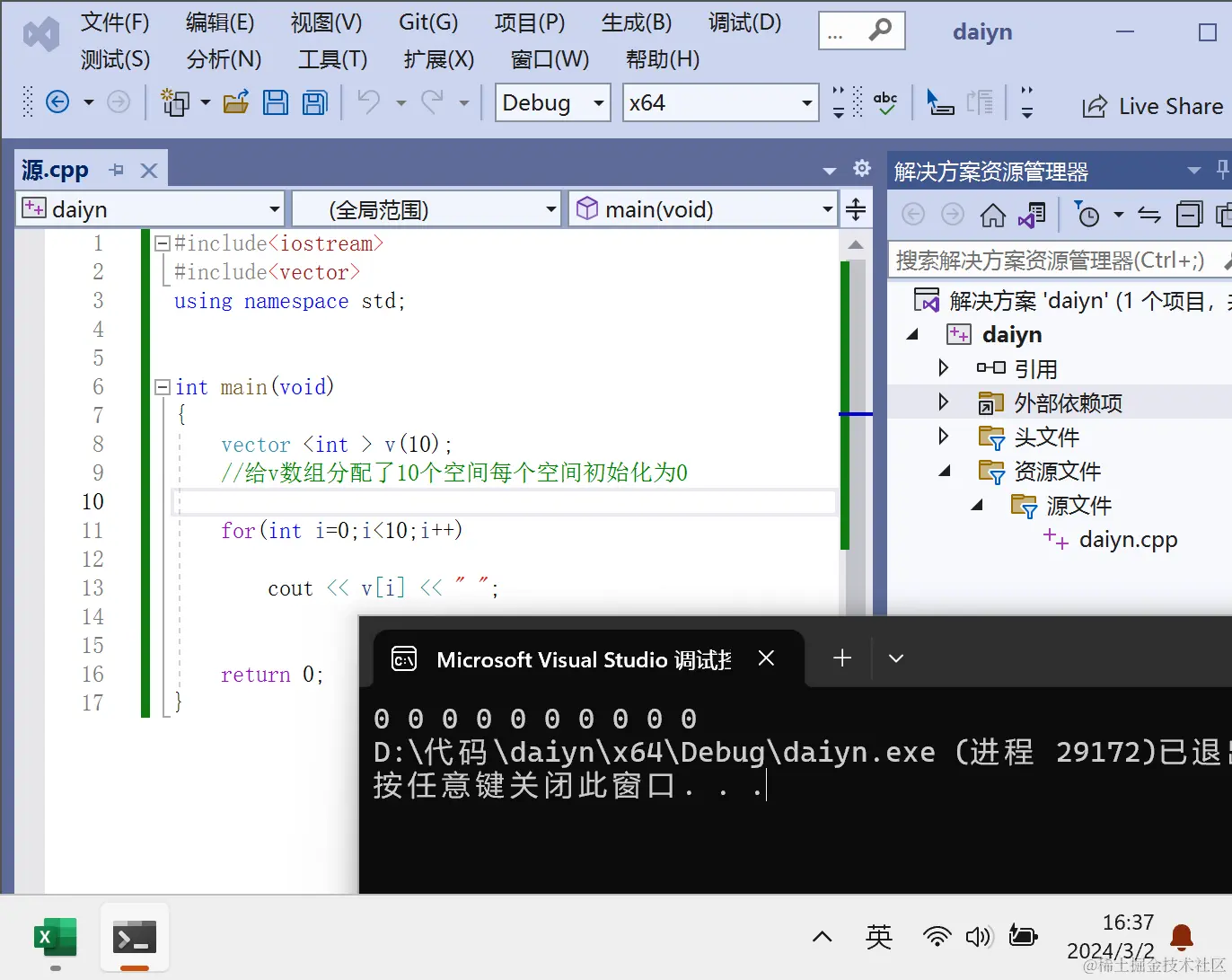Expand the 头文件 folder
The width and height of the screenshot is (1232, 980).
click(x=943, y=437)
